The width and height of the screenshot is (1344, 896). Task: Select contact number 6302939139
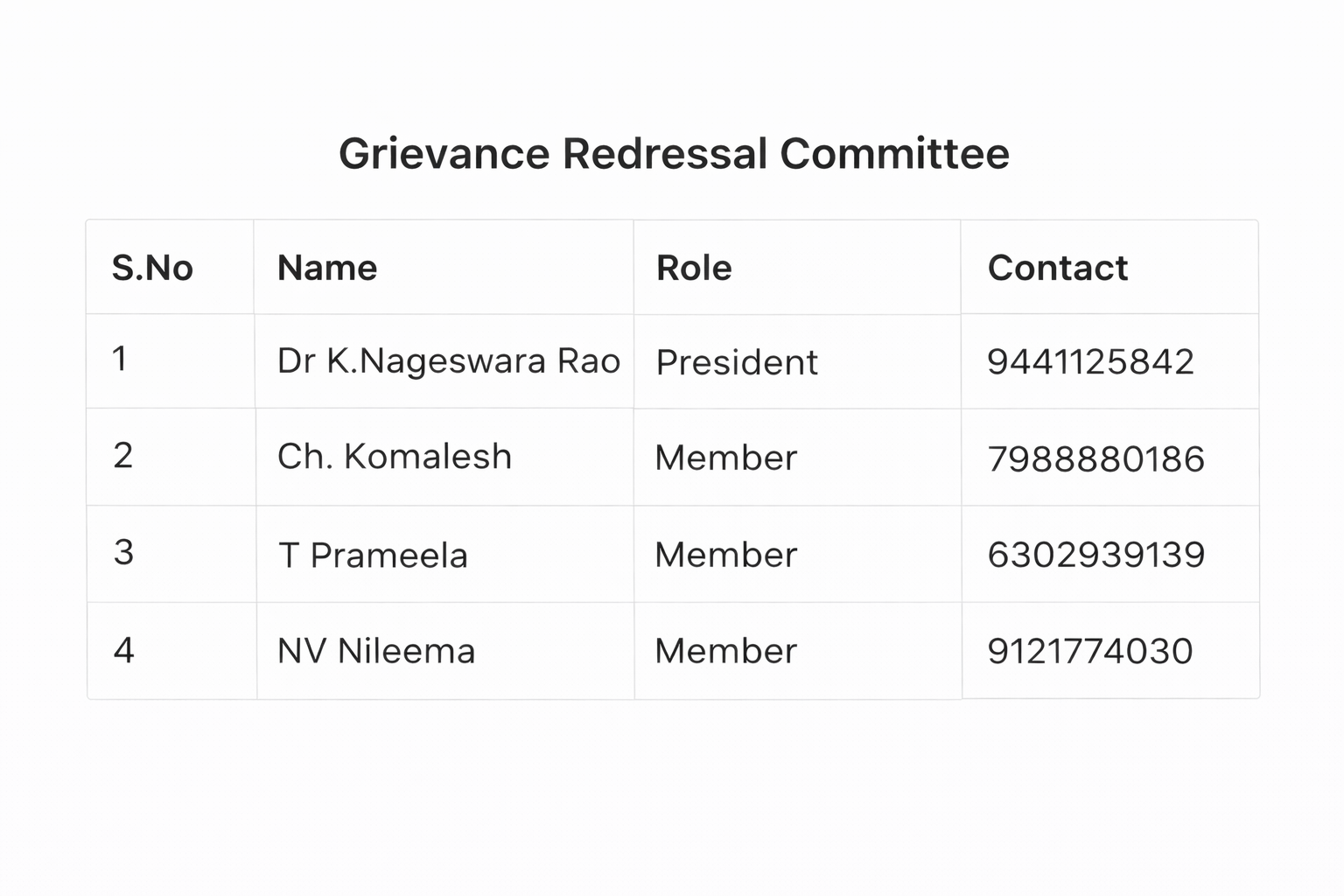[x=1095, y=555]
